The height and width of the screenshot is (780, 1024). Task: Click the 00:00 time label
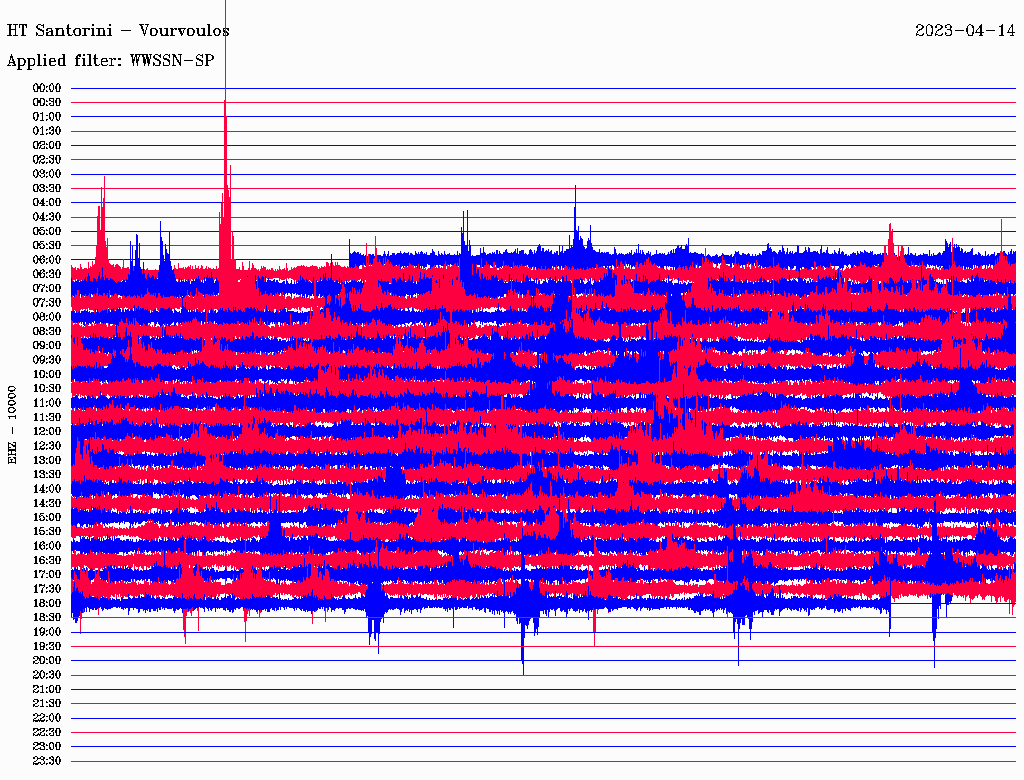tap(47, 88)
